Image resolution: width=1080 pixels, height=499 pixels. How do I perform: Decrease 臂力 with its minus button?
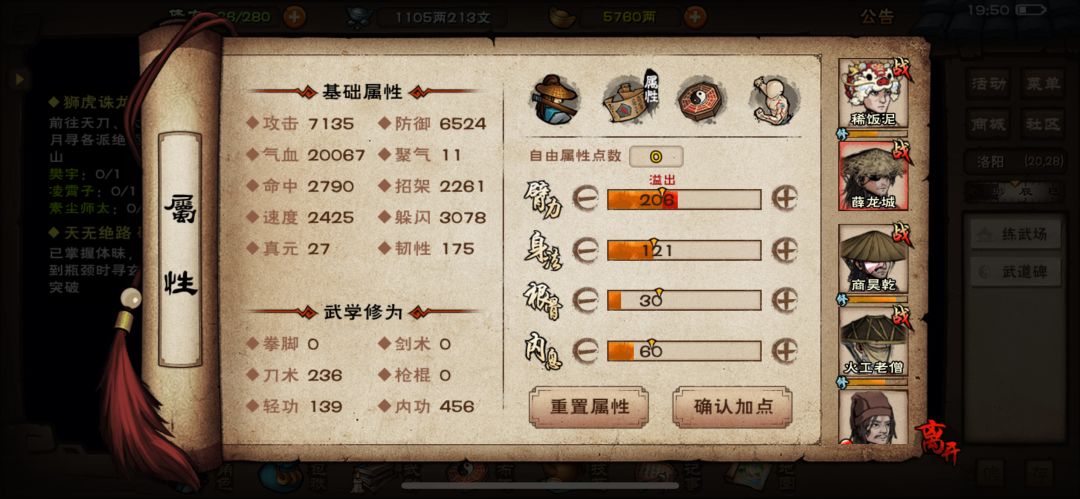(x=585, y=198)
